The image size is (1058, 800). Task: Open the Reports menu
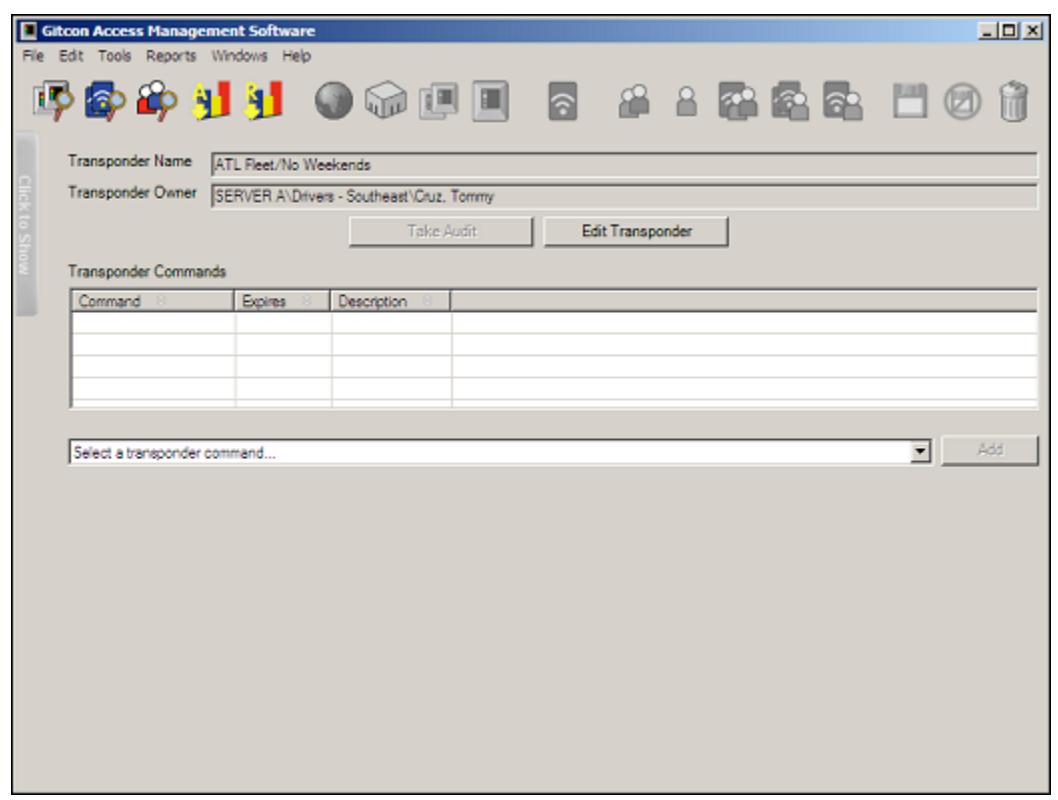pos(171,56)
